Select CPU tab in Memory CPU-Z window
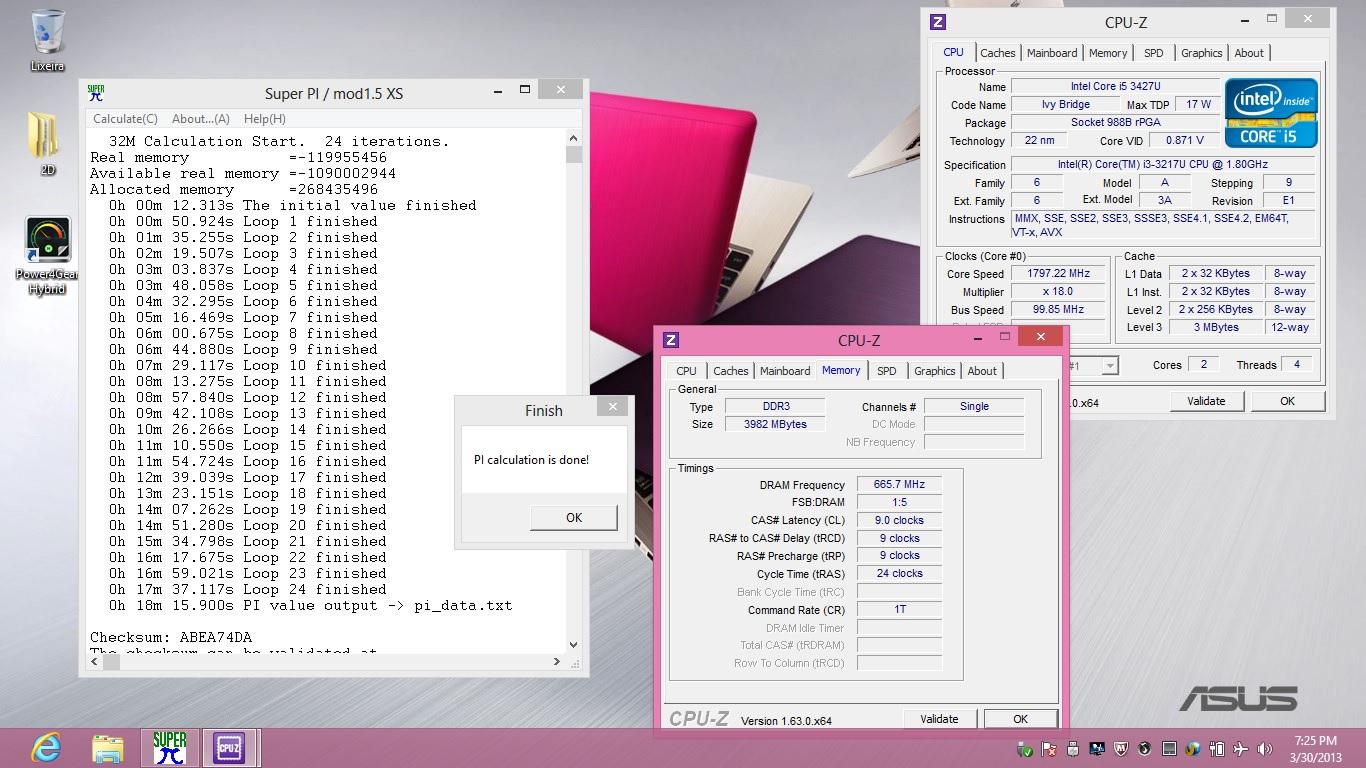The image size is (1366, 768). pyautogui.click(x=687, y=371)
